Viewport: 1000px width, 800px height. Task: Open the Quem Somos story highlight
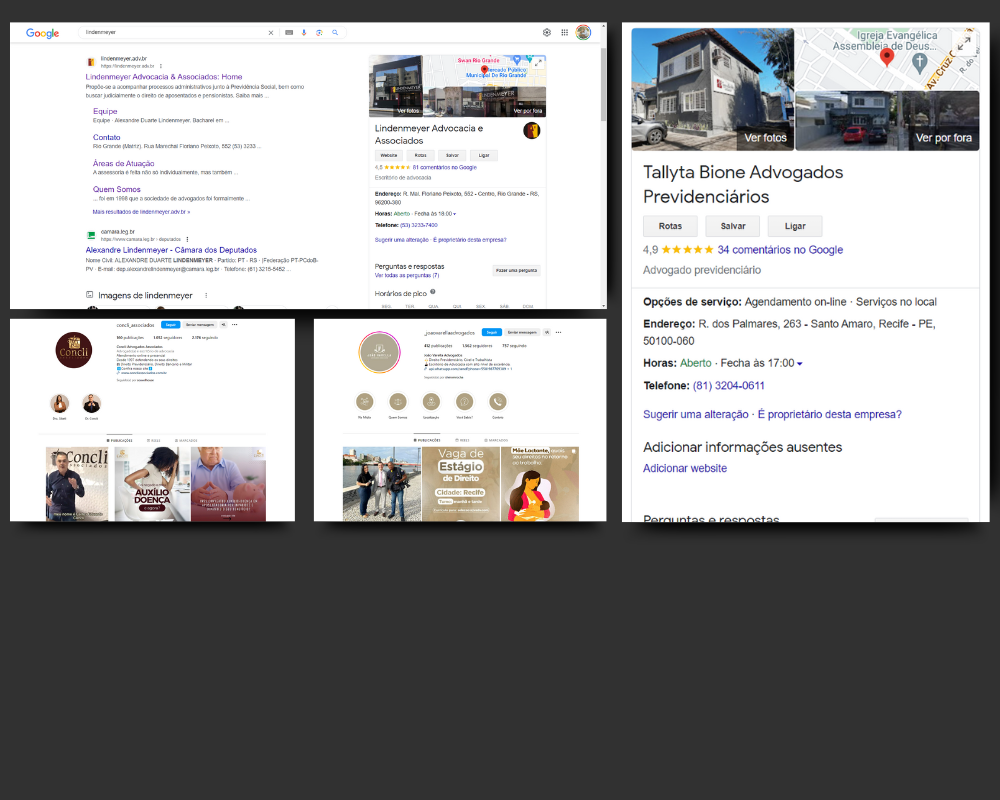point(398,401)
